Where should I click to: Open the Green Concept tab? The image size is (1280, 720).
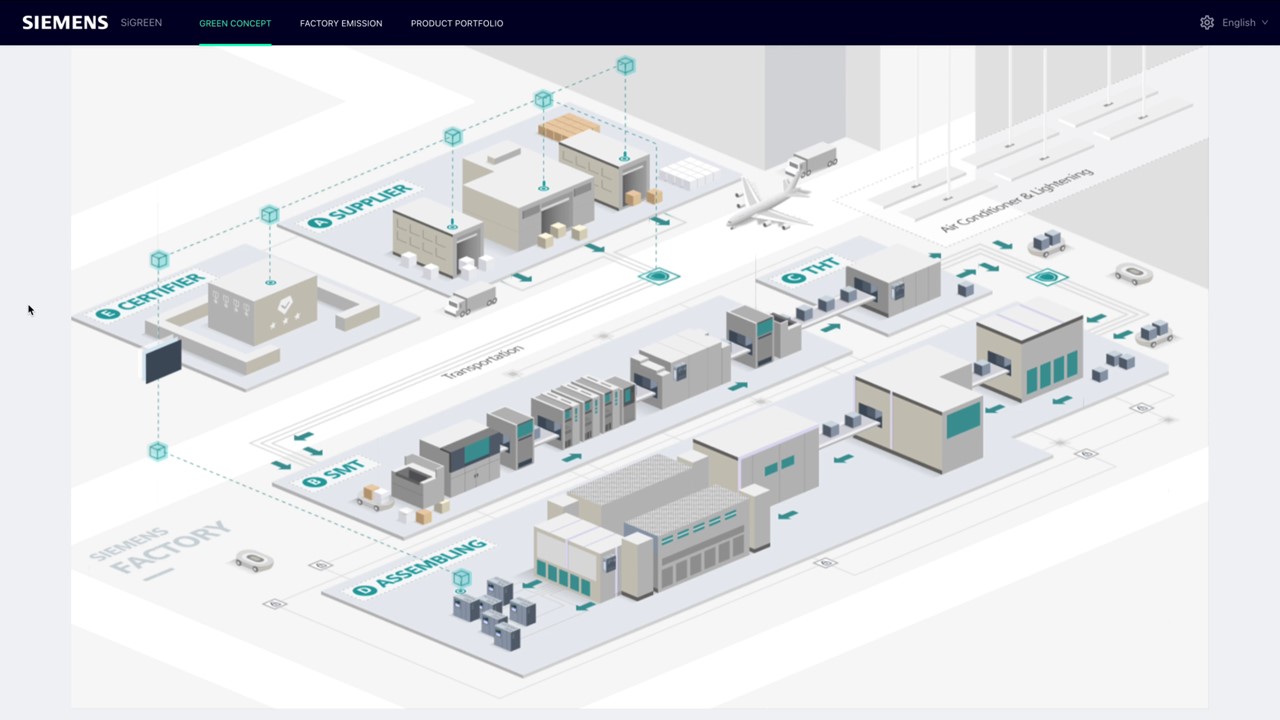point(235,23)
